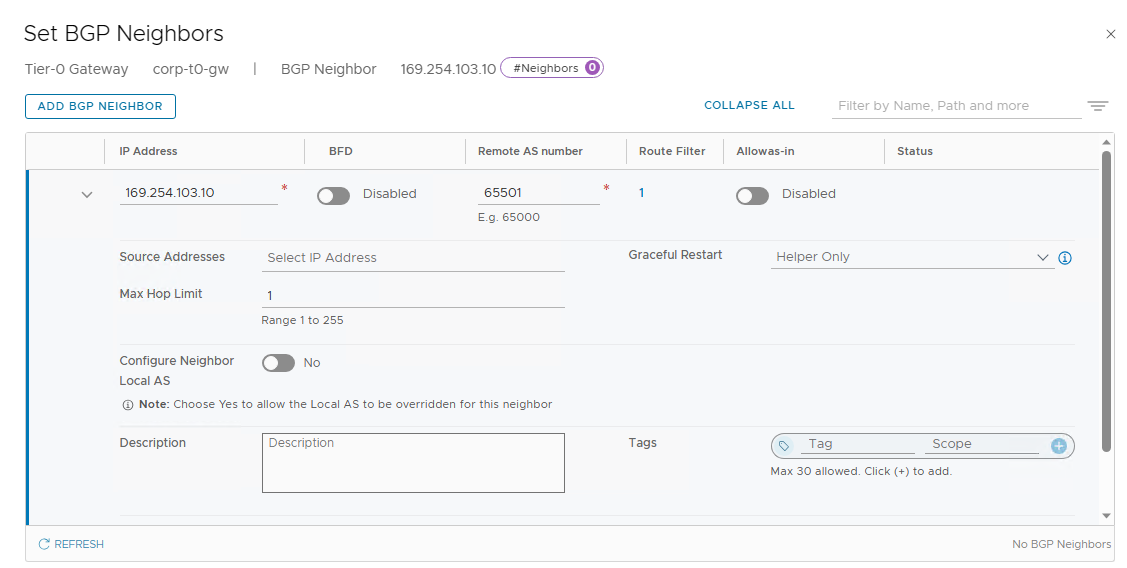Click the Collapse All link

tap(749, 105)
